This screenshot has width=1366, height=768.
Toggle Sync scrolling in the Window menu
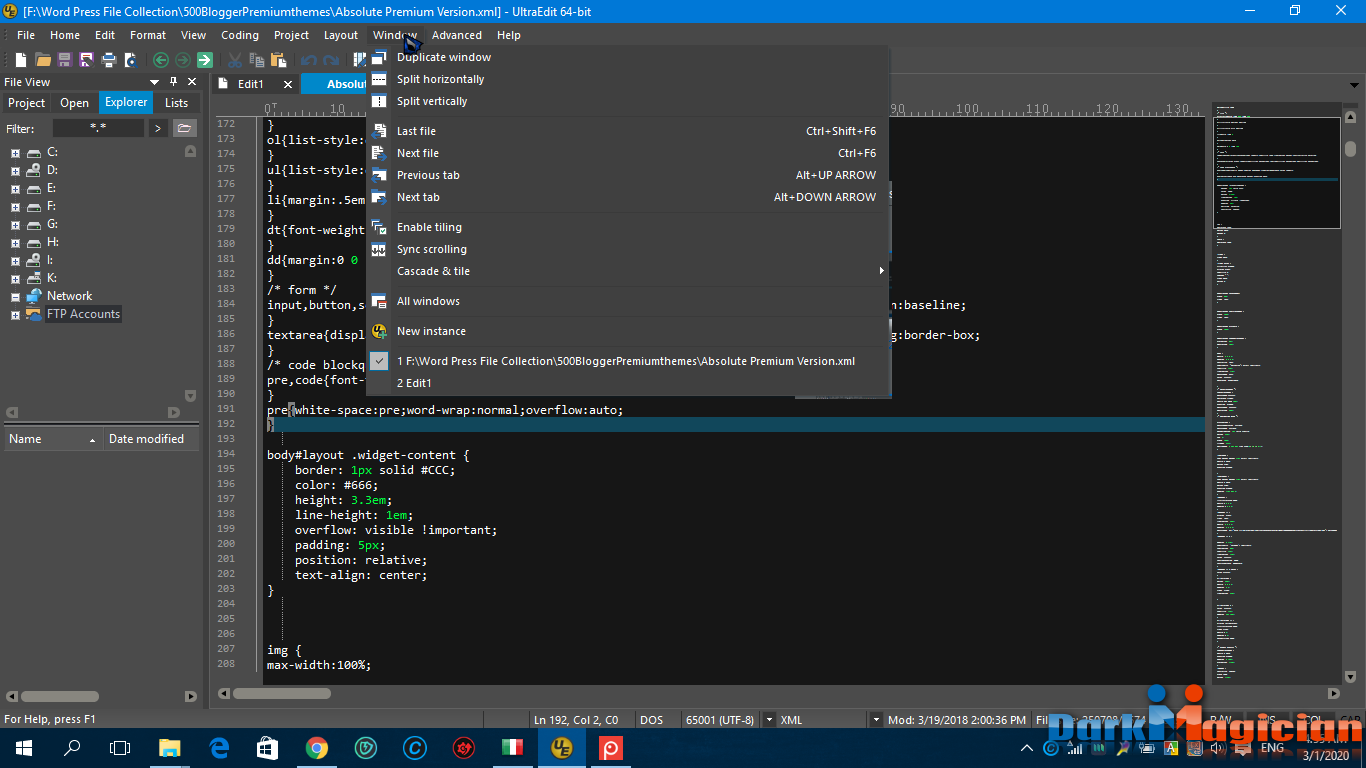click(x=627, y=249)
